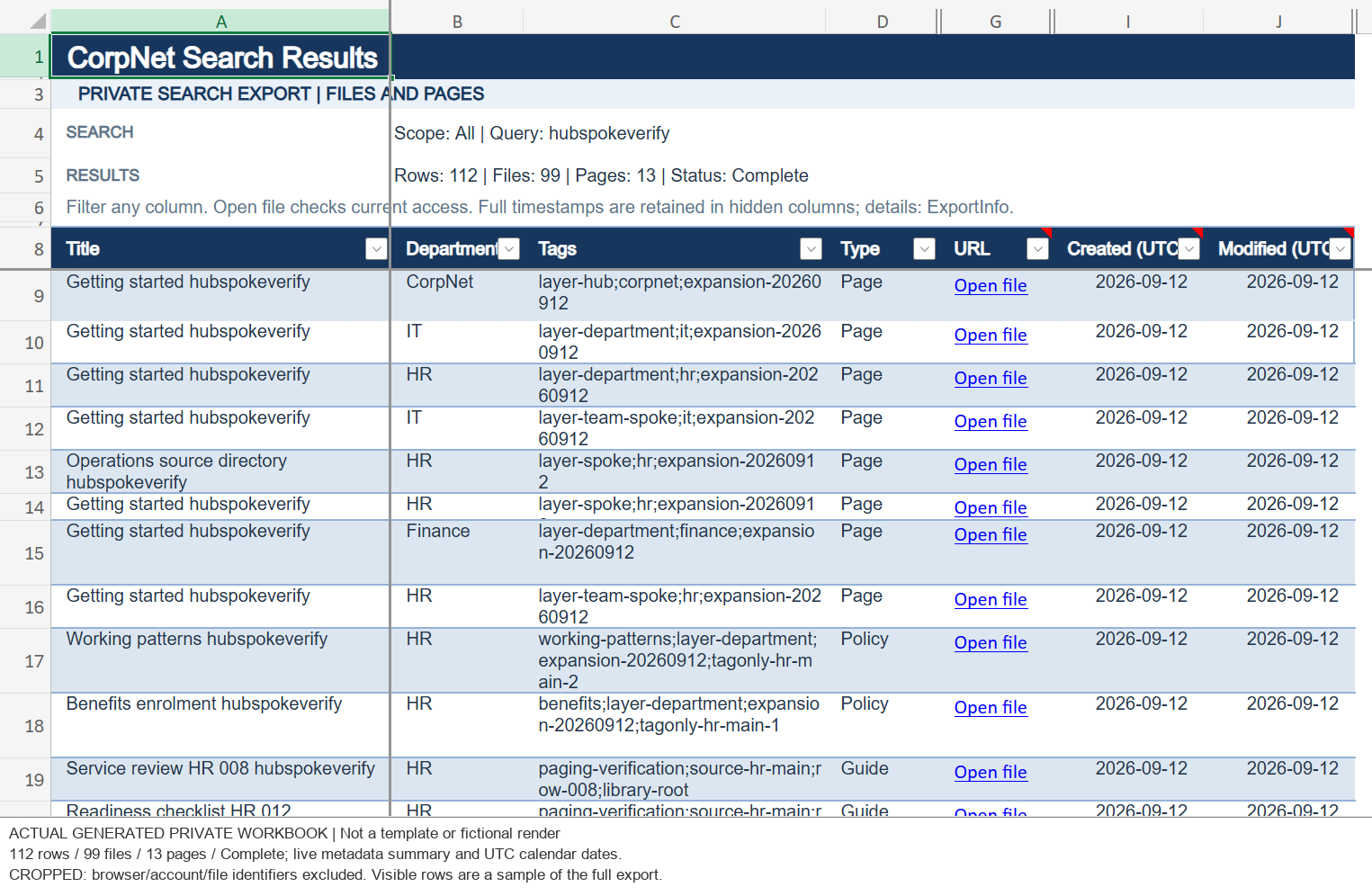
Task: Select the CorpNet Search Results title cell
Action: [220, 57]
